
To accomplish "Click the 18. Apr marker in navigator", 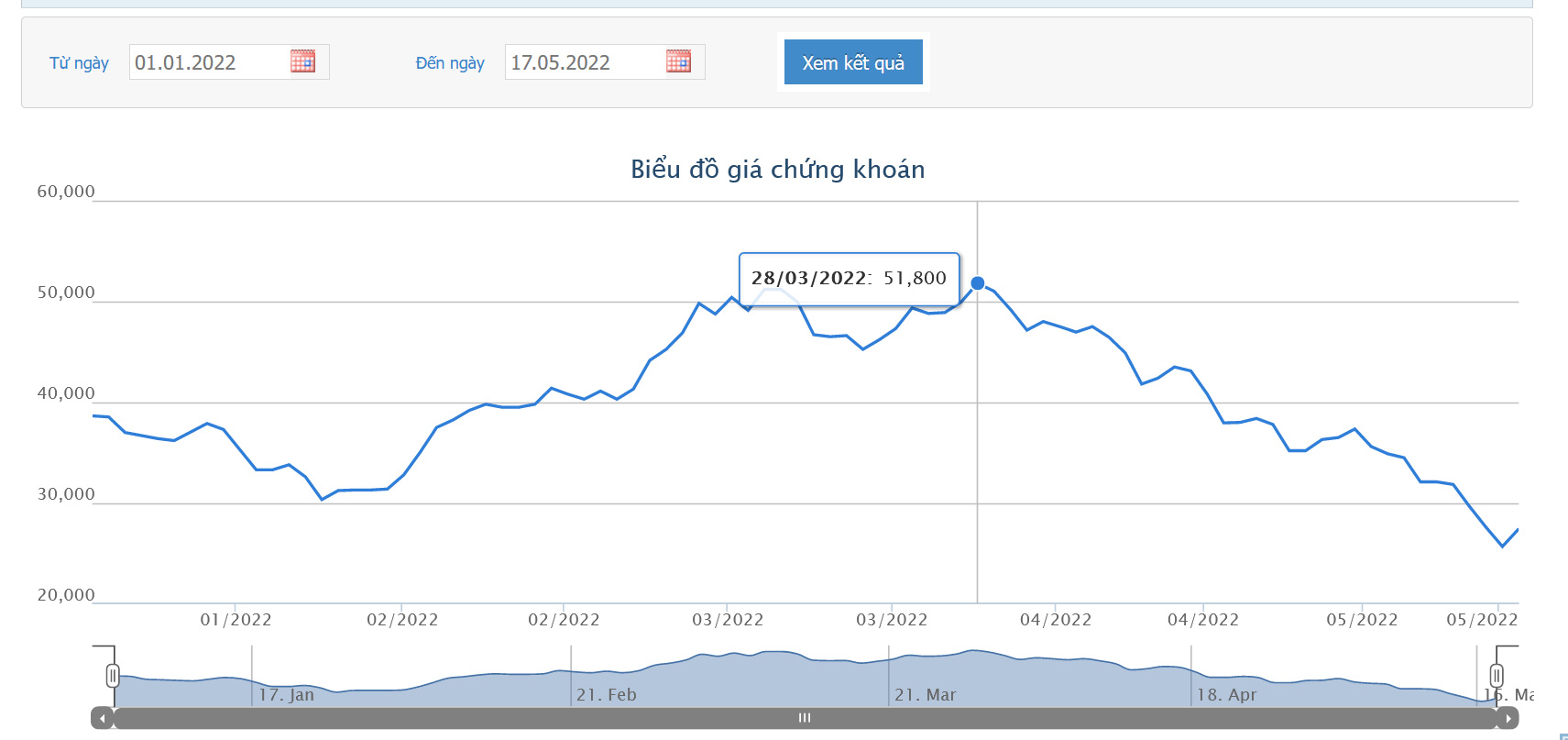I will [1226, 695].
